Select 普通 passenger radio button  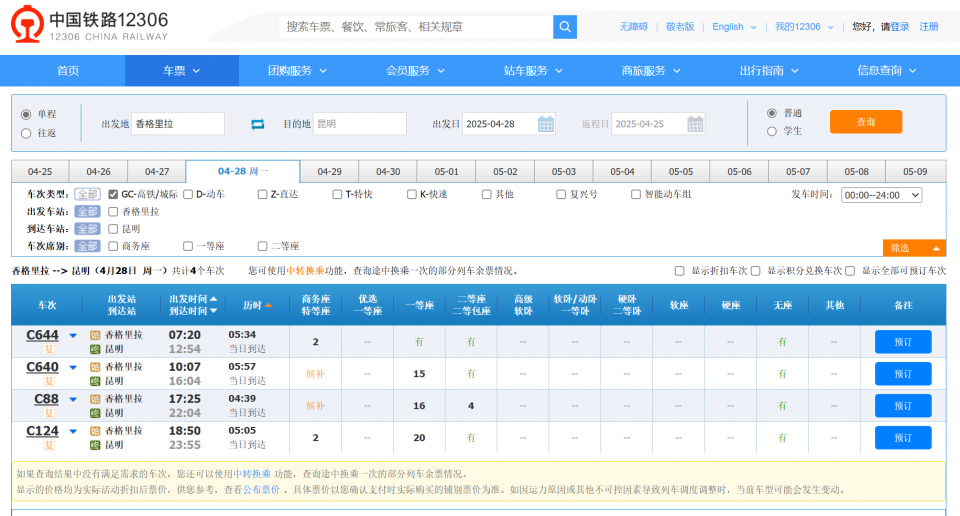[772, 113]
